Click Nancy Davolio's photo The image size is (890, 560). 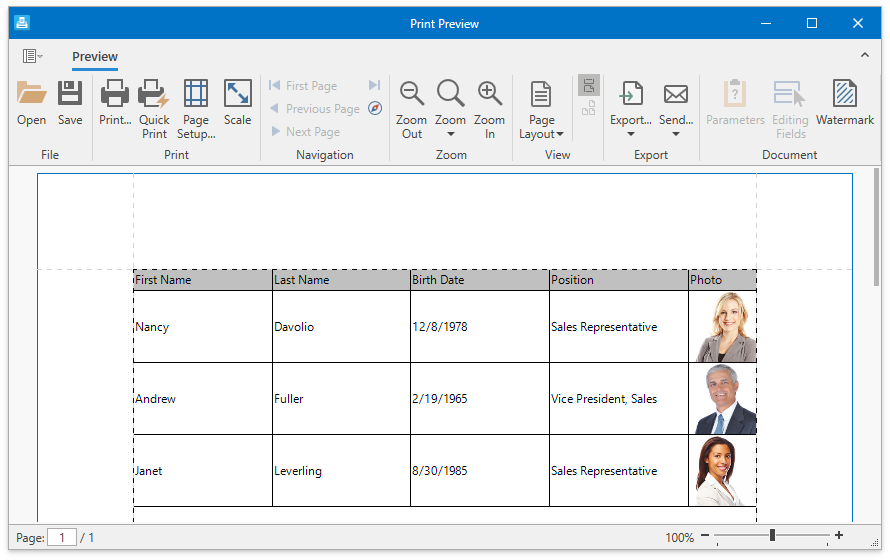coord(723,327)
